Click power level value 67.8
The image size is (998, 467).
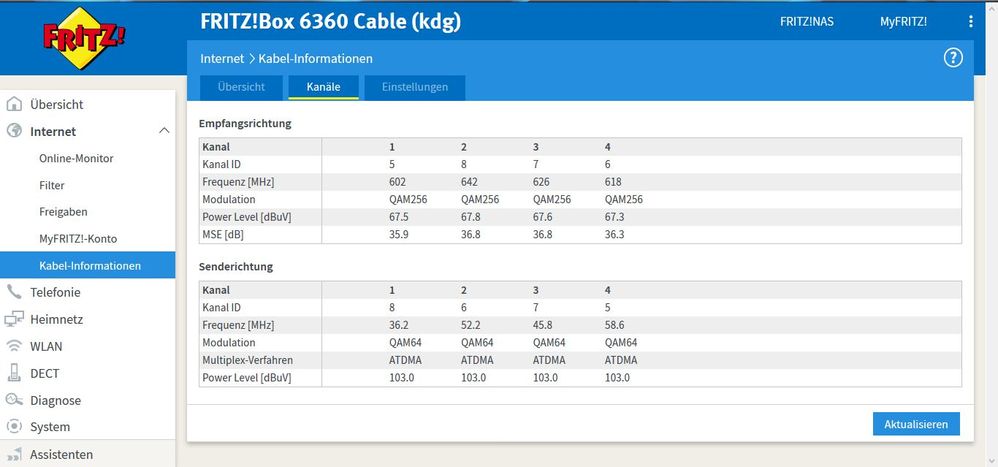pyautogui.click(x=470, y=217)
